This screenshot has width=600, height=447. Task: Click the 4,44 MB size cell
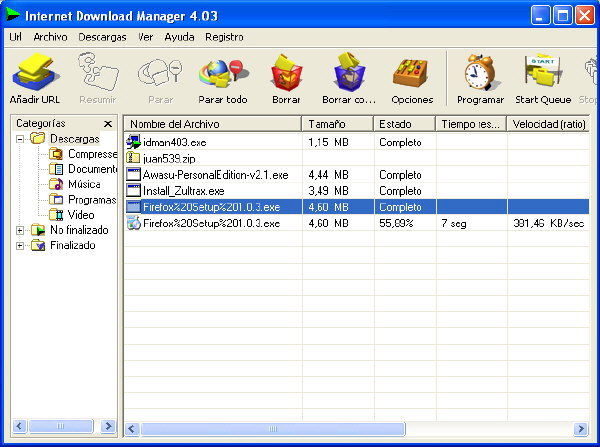tap(328, 175)
